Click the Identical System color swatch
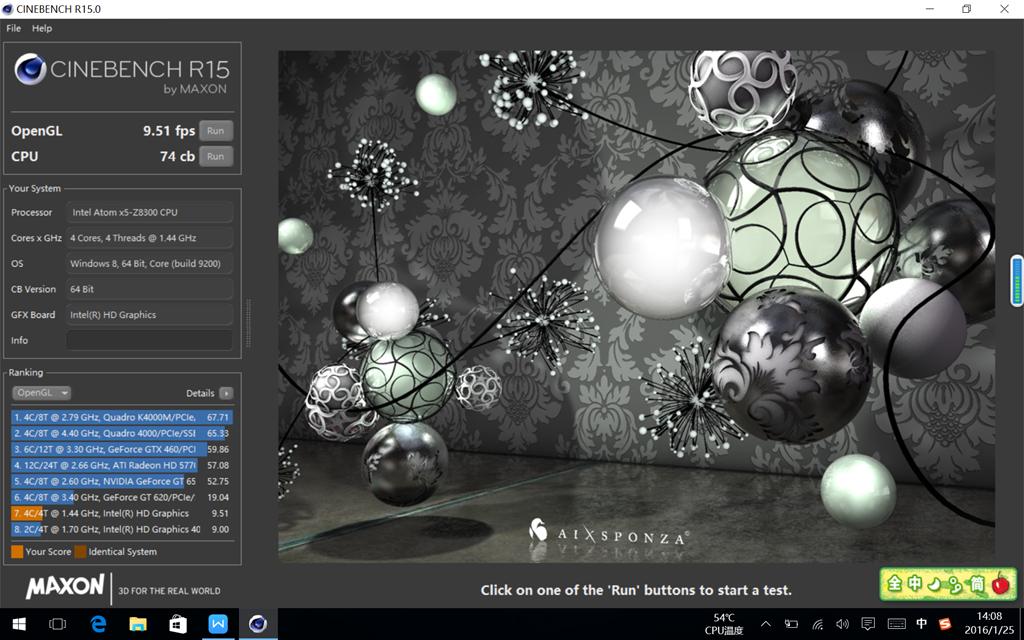The height and width of the screenshot is (640, 1024). point(80,552)
